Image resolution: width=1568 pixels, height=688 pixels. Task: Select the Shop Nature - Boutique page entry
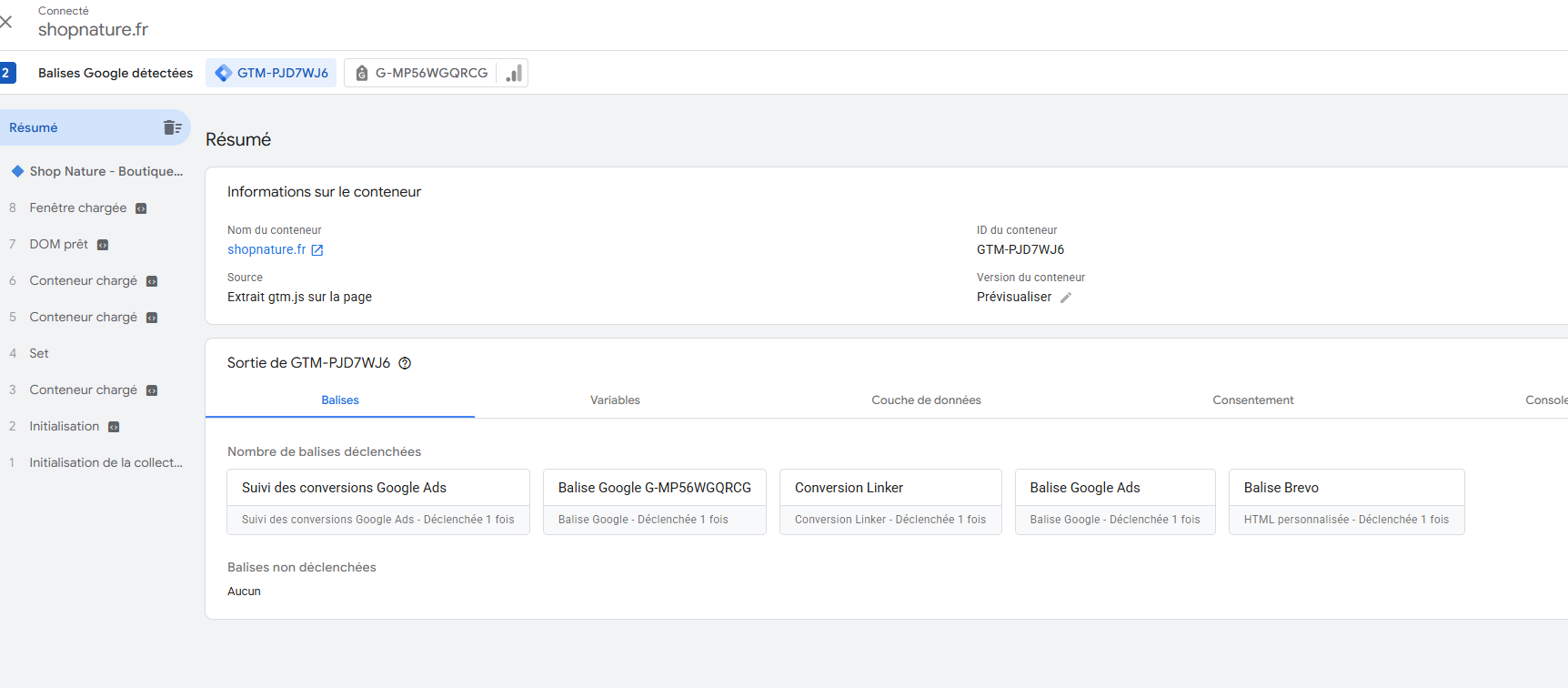(x=95, y=171)
